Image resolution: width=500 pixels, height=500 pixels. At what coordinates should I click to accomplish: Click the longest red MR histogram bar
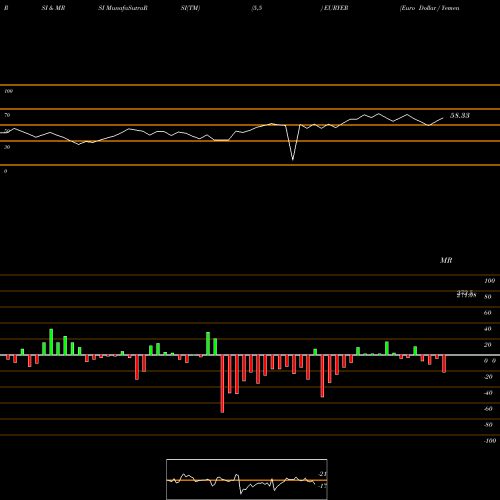click(222, 384)
